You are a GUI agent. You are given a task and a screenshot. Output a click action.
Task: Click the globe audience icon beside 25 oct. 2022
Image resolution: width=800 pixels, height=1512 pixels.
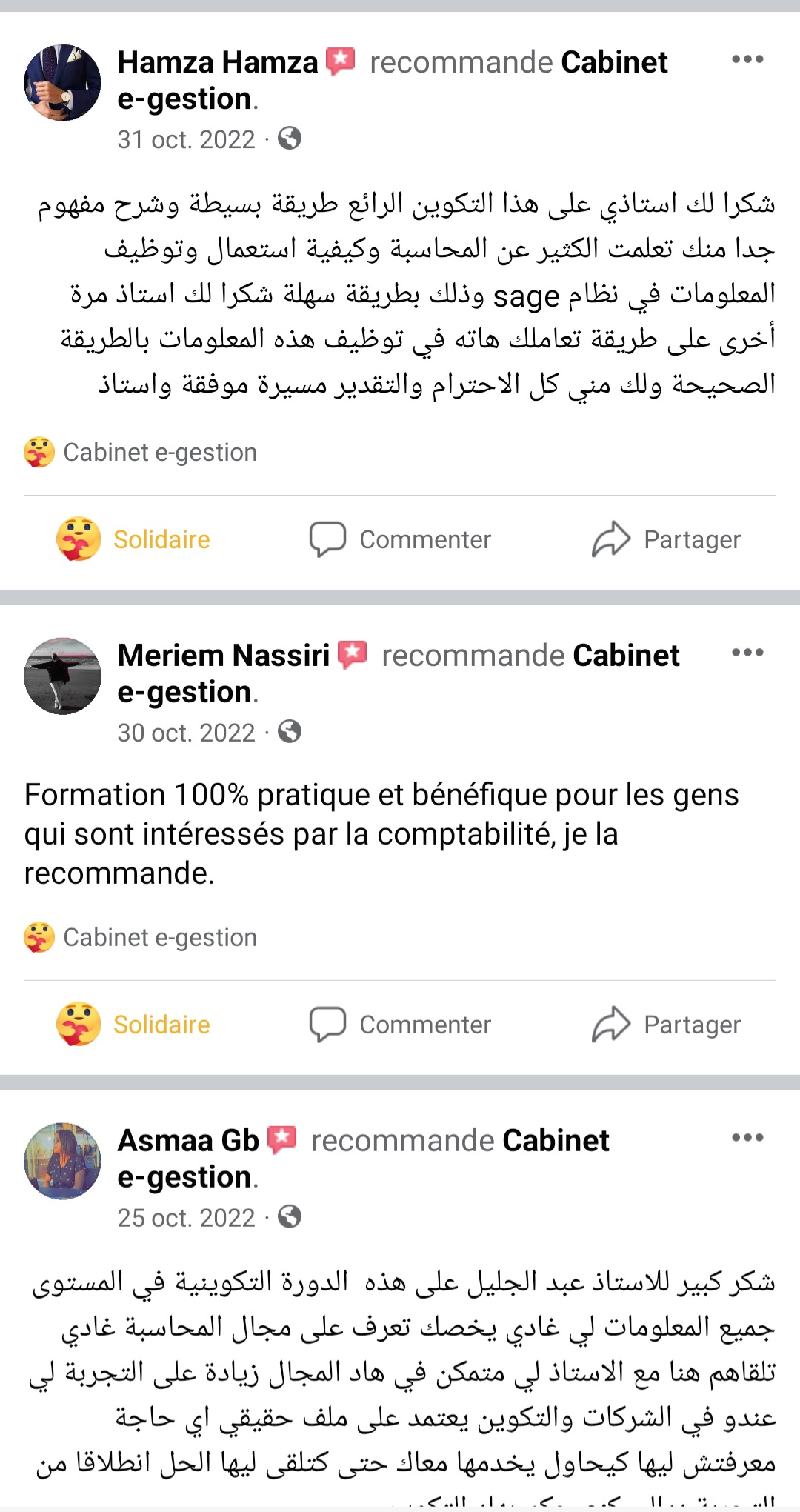pos(290,1217)
